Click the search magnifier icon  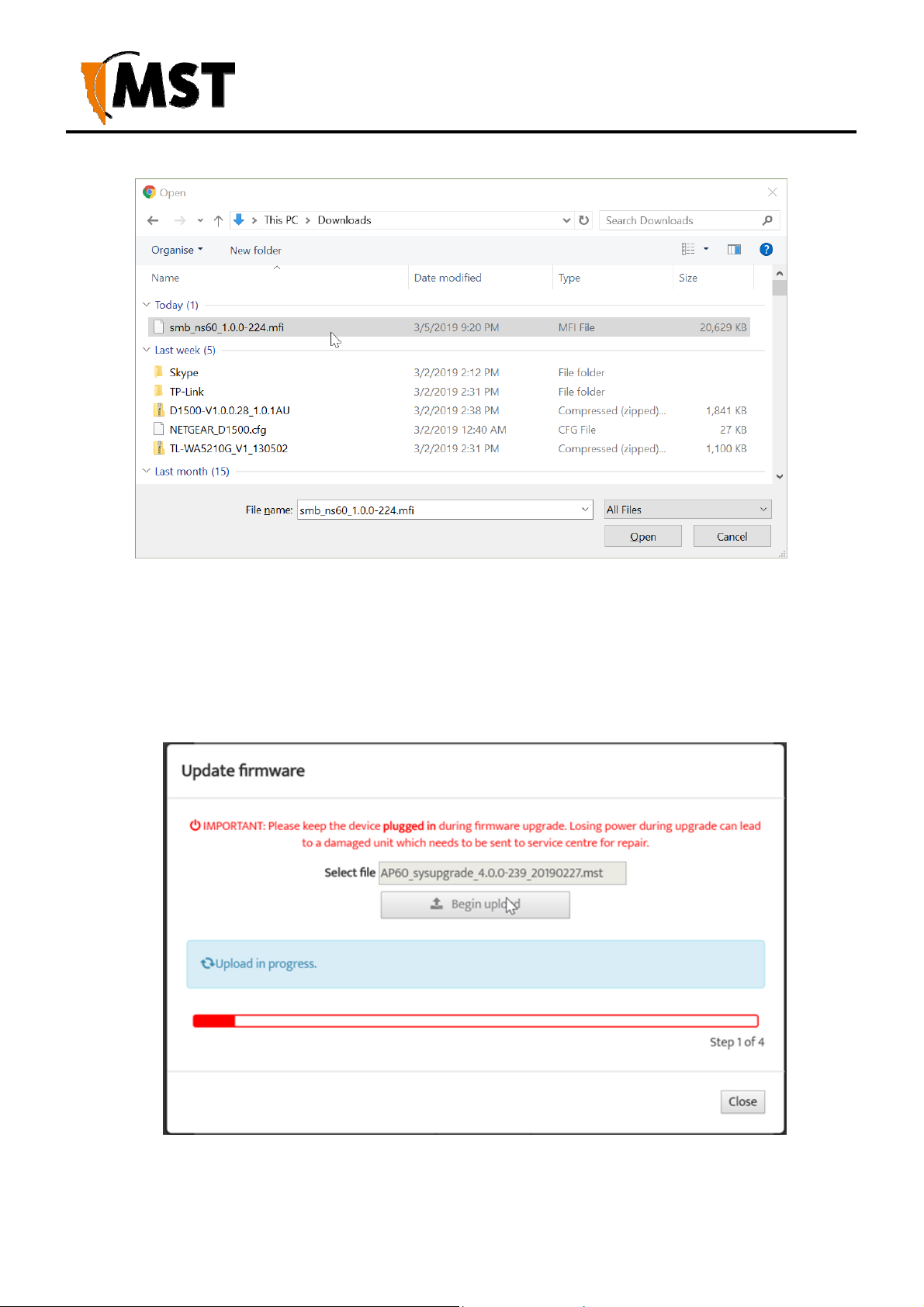(x=767, y=220)
